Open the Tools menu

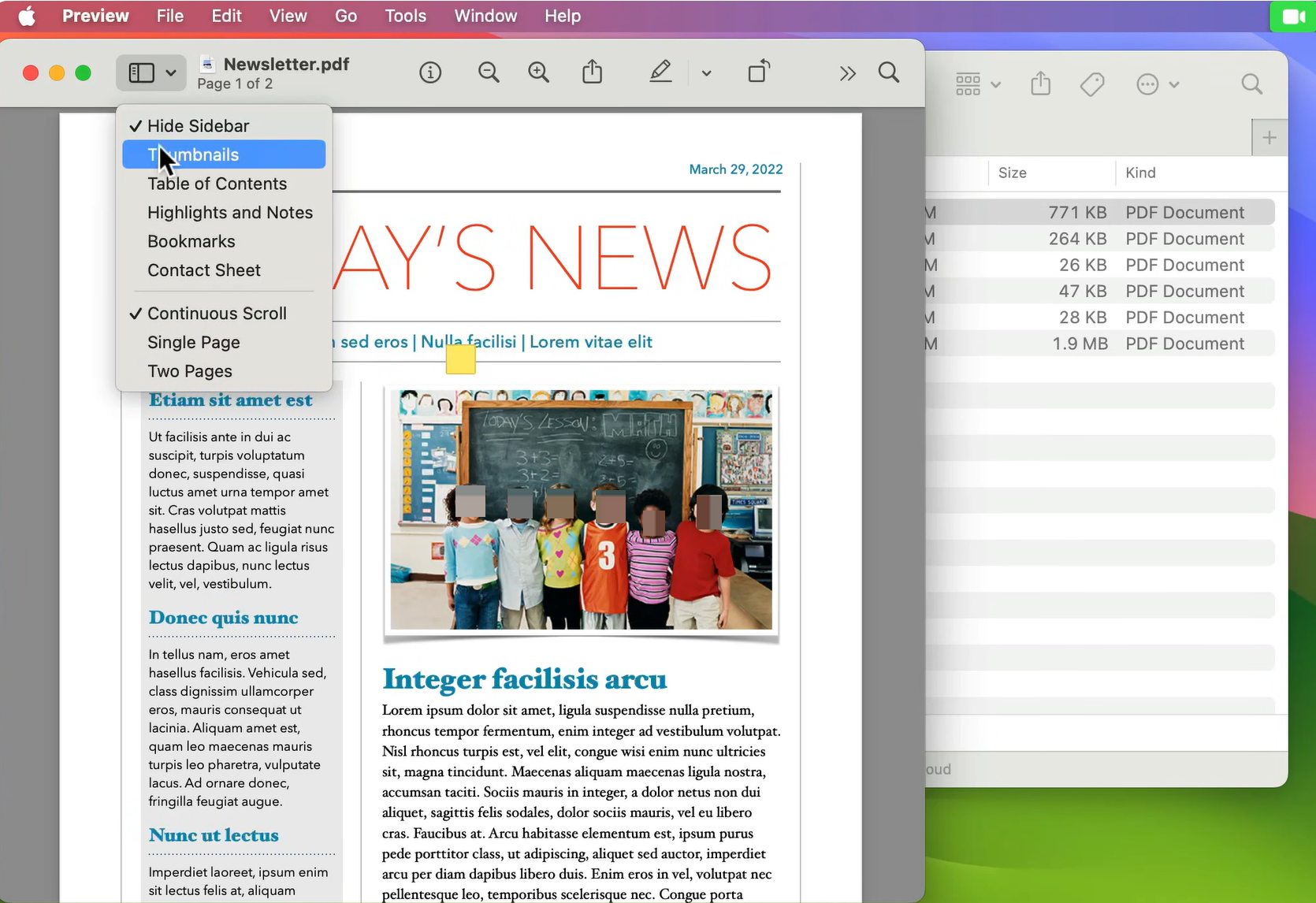[x=406, y=16]
